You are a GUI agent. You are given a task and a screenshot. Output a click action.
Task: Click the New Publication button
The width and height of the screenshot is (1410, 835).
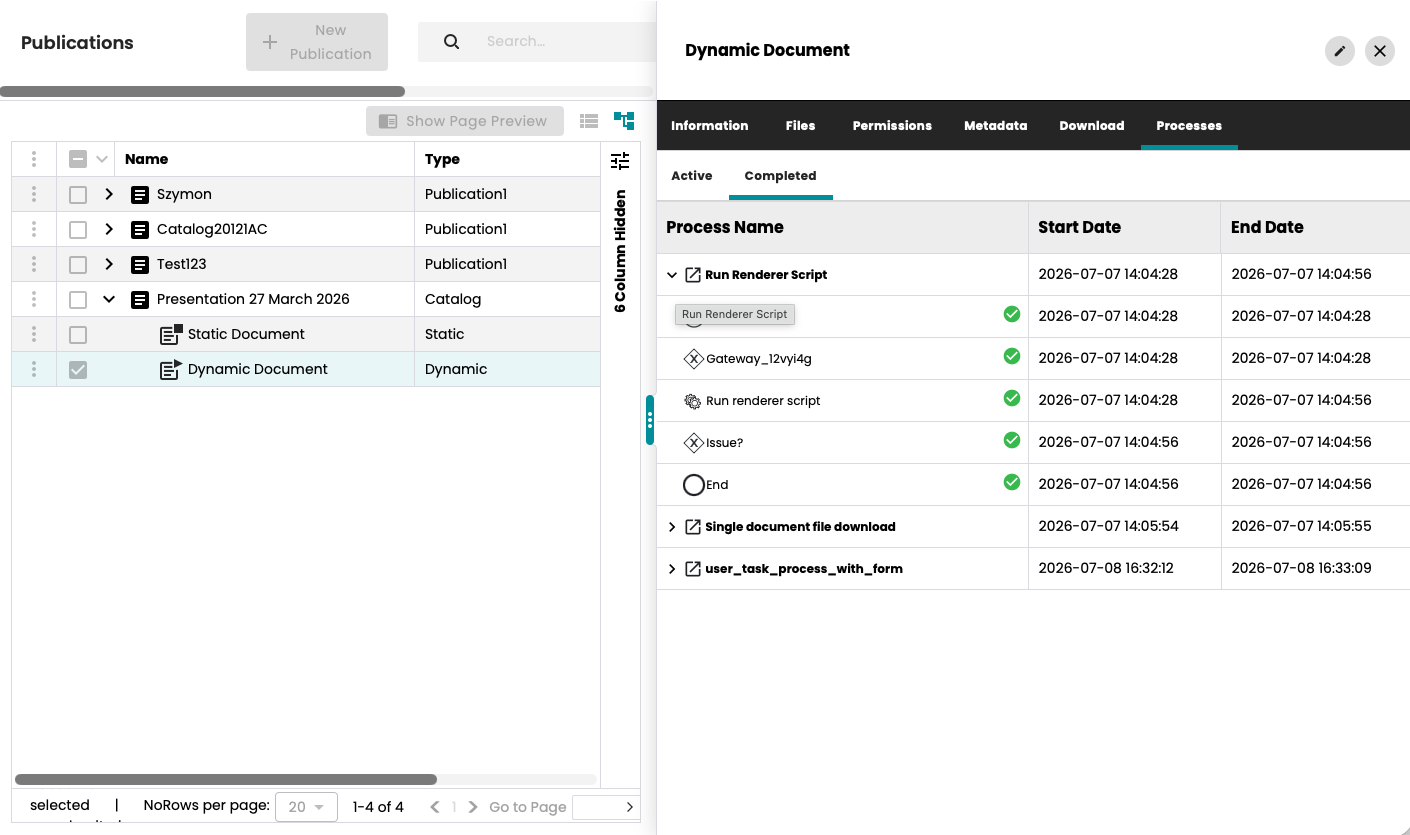tap(317, 42)
